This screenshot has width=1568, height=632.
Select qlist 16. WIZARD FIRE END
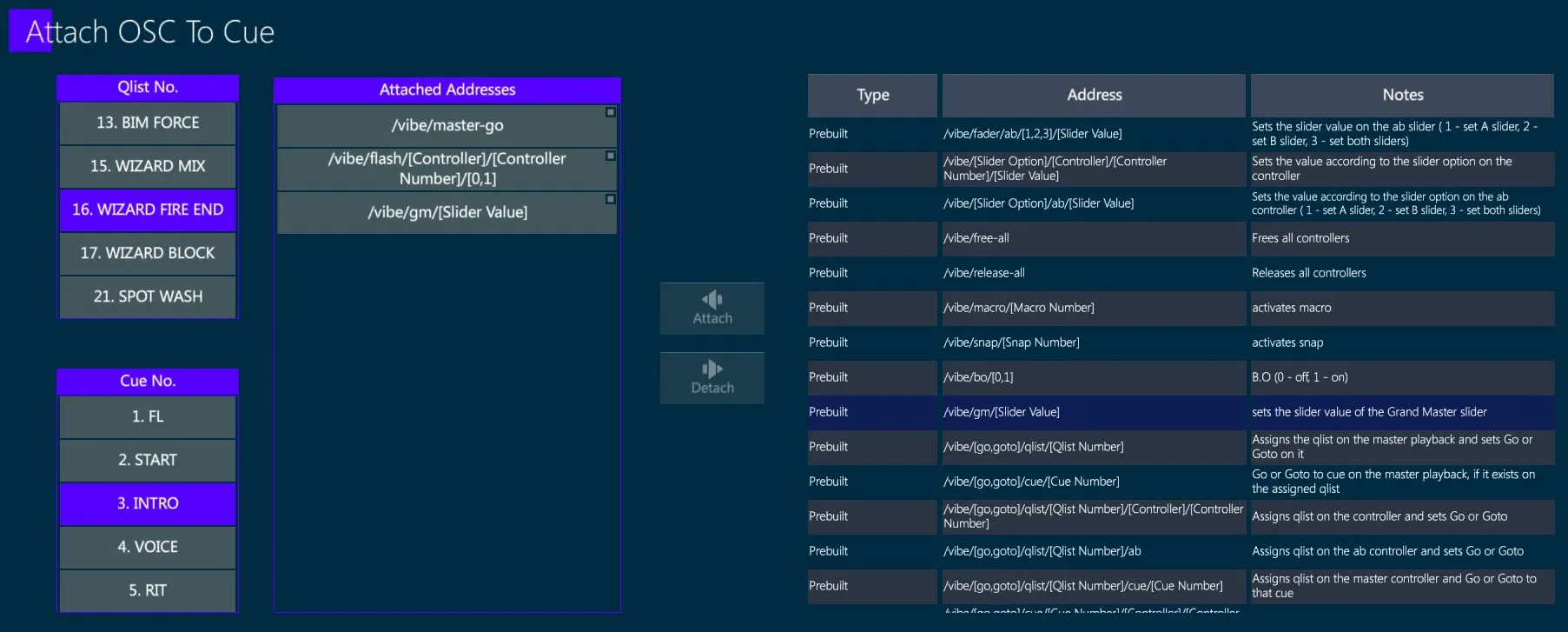point(148,210)
